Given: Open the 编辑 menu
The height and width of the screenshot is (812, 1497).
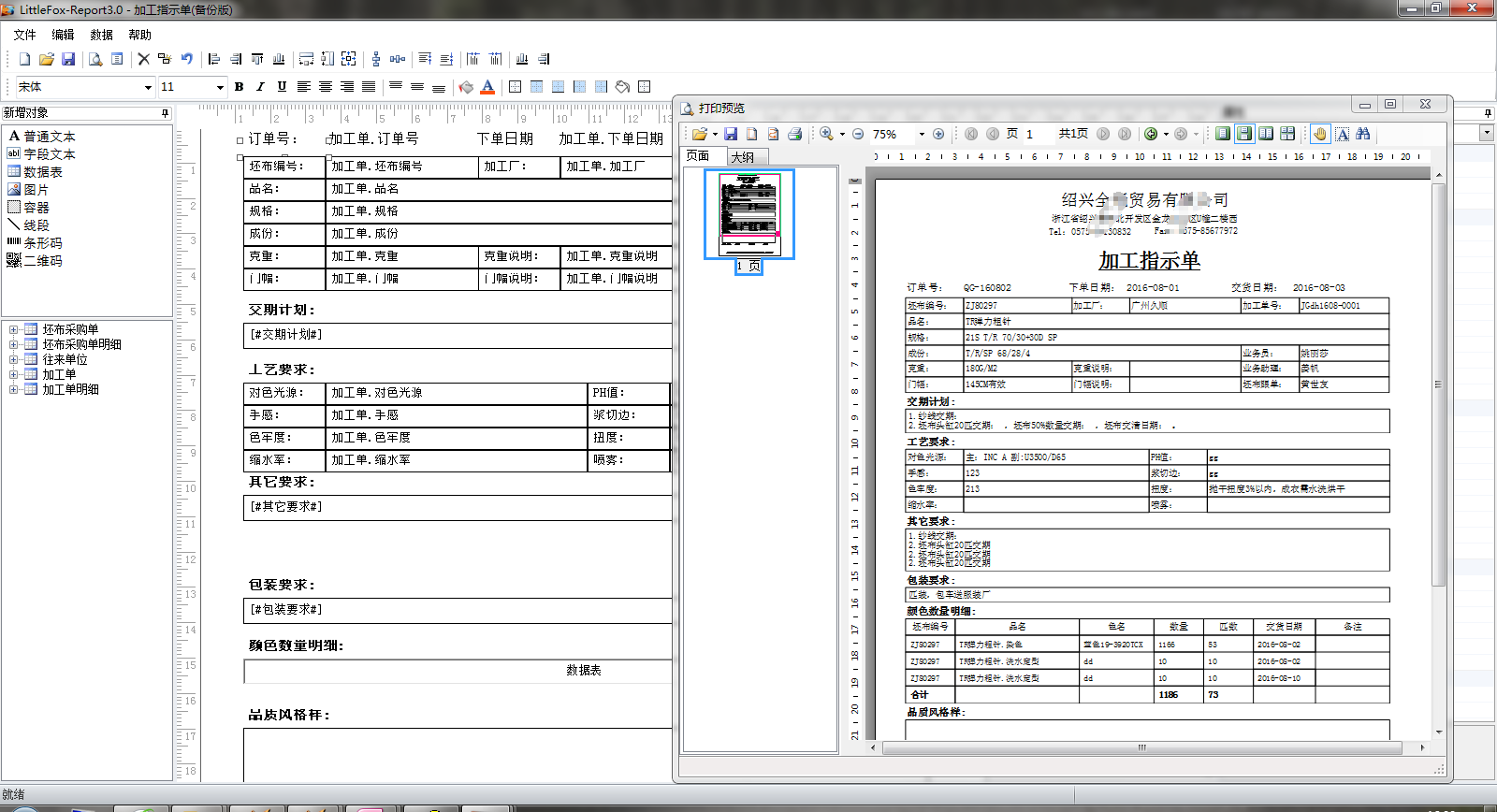Looking at the screenshot, I should point(63,35).
